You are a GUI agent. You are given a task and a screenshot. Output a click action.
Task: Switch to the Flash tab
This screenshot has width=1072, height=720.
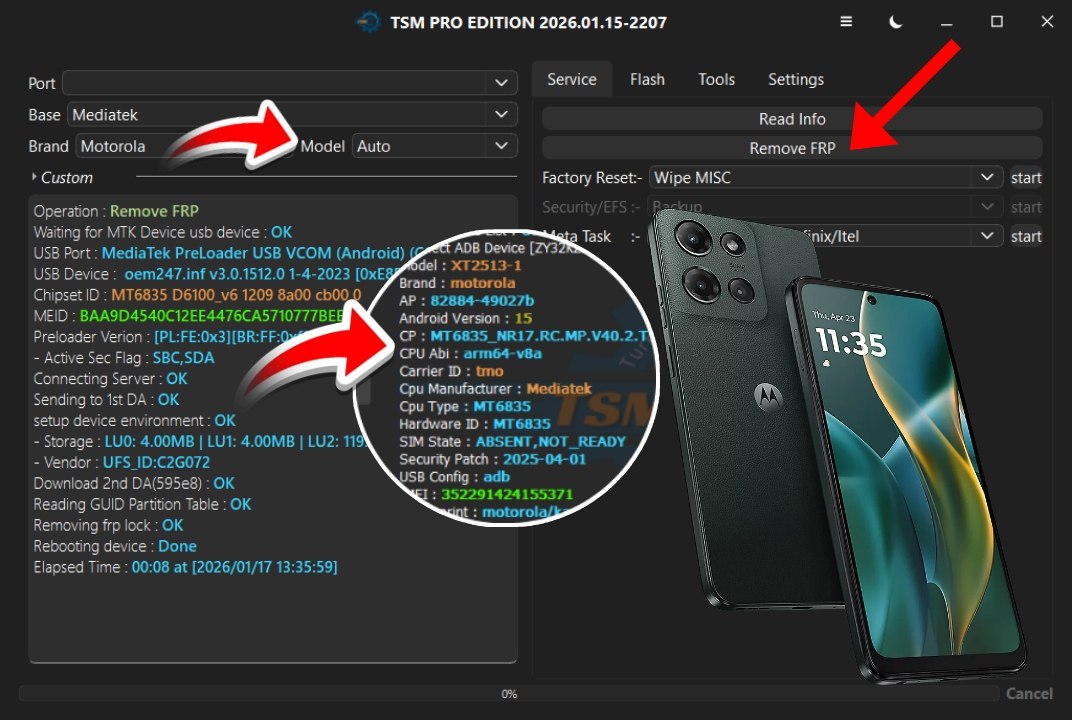pos(647,79)
